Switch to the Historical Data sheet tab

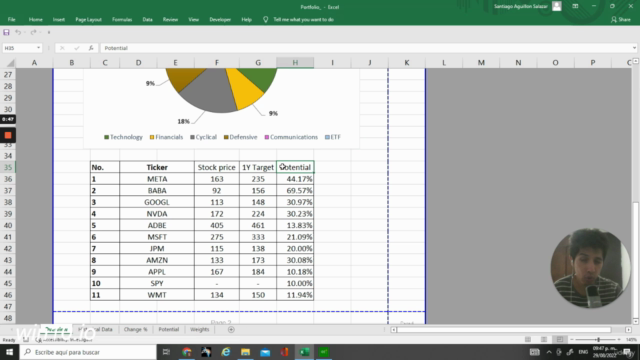click(95, 329)
